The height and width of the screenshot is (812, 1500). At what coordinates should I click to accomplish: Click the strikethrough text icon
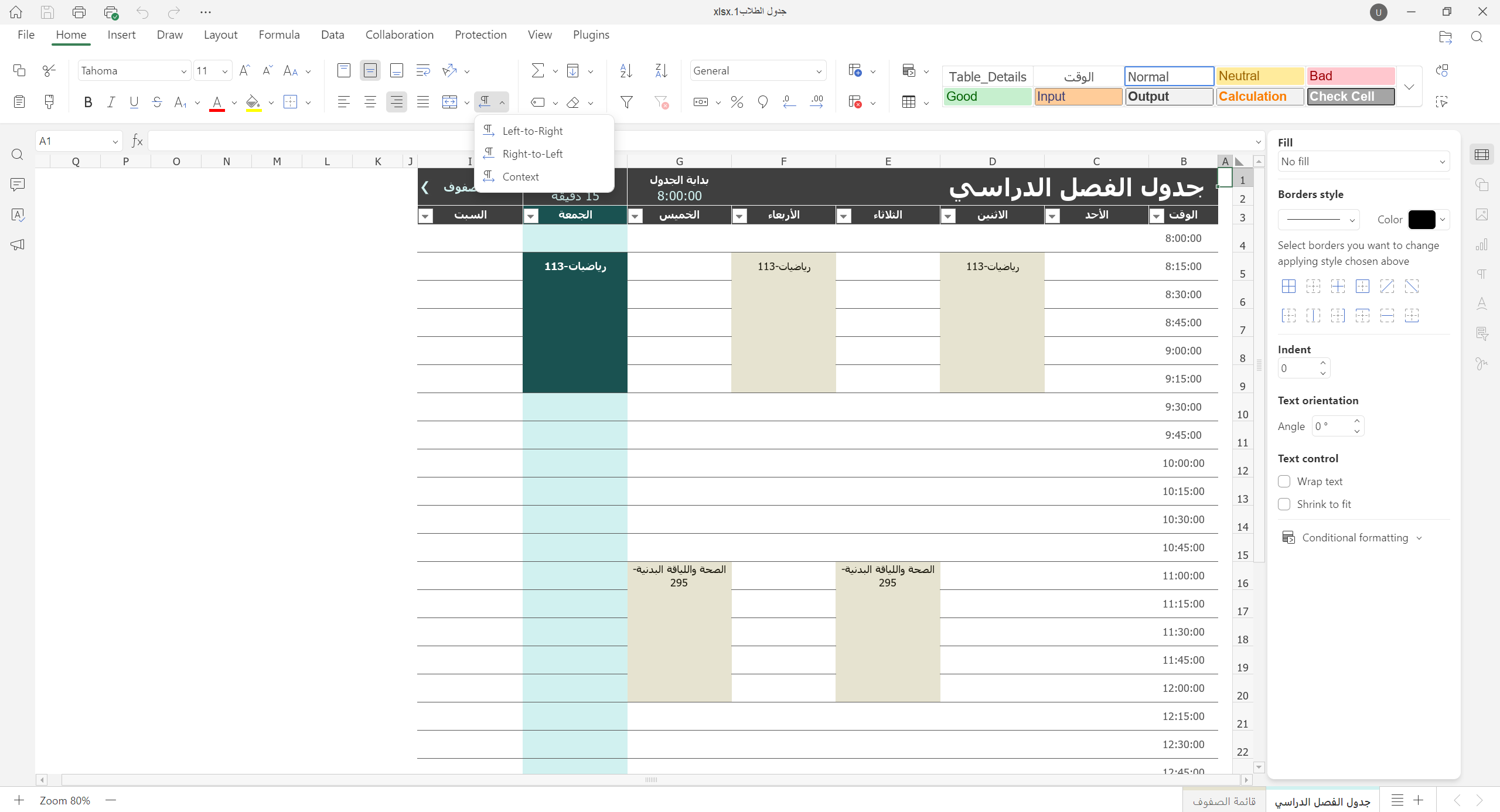(156, 103)
